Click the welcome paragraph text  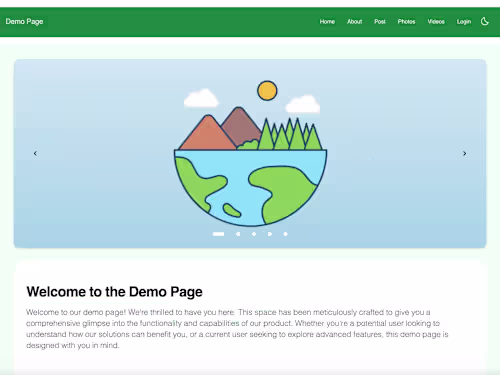[x=237, y=329]
